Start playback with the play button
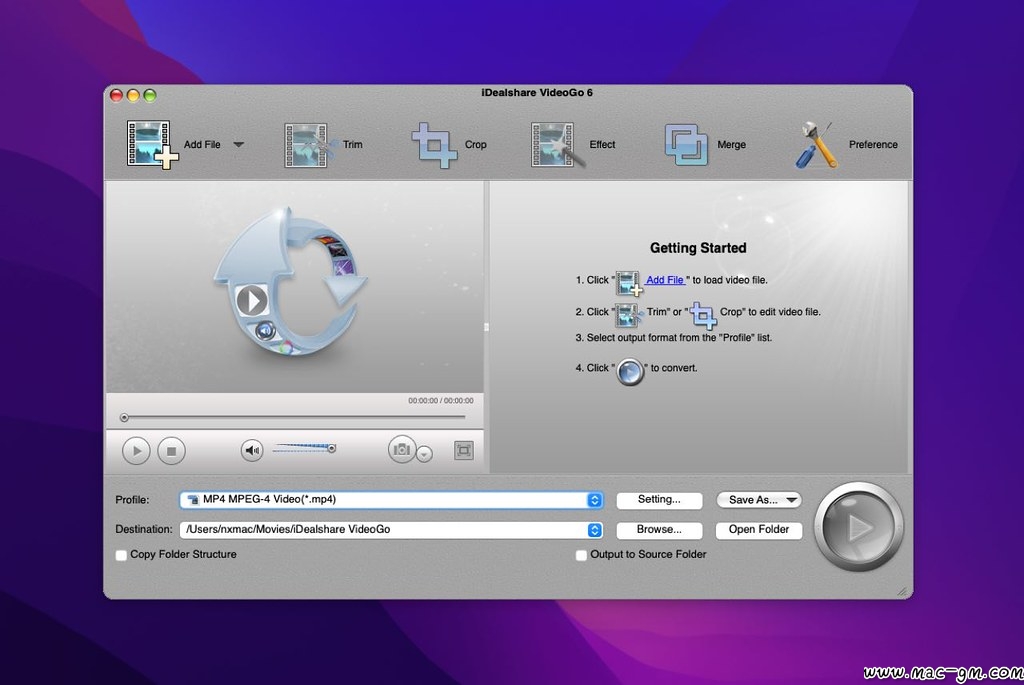Screen dimensions: 1024x685 (136, 451)
